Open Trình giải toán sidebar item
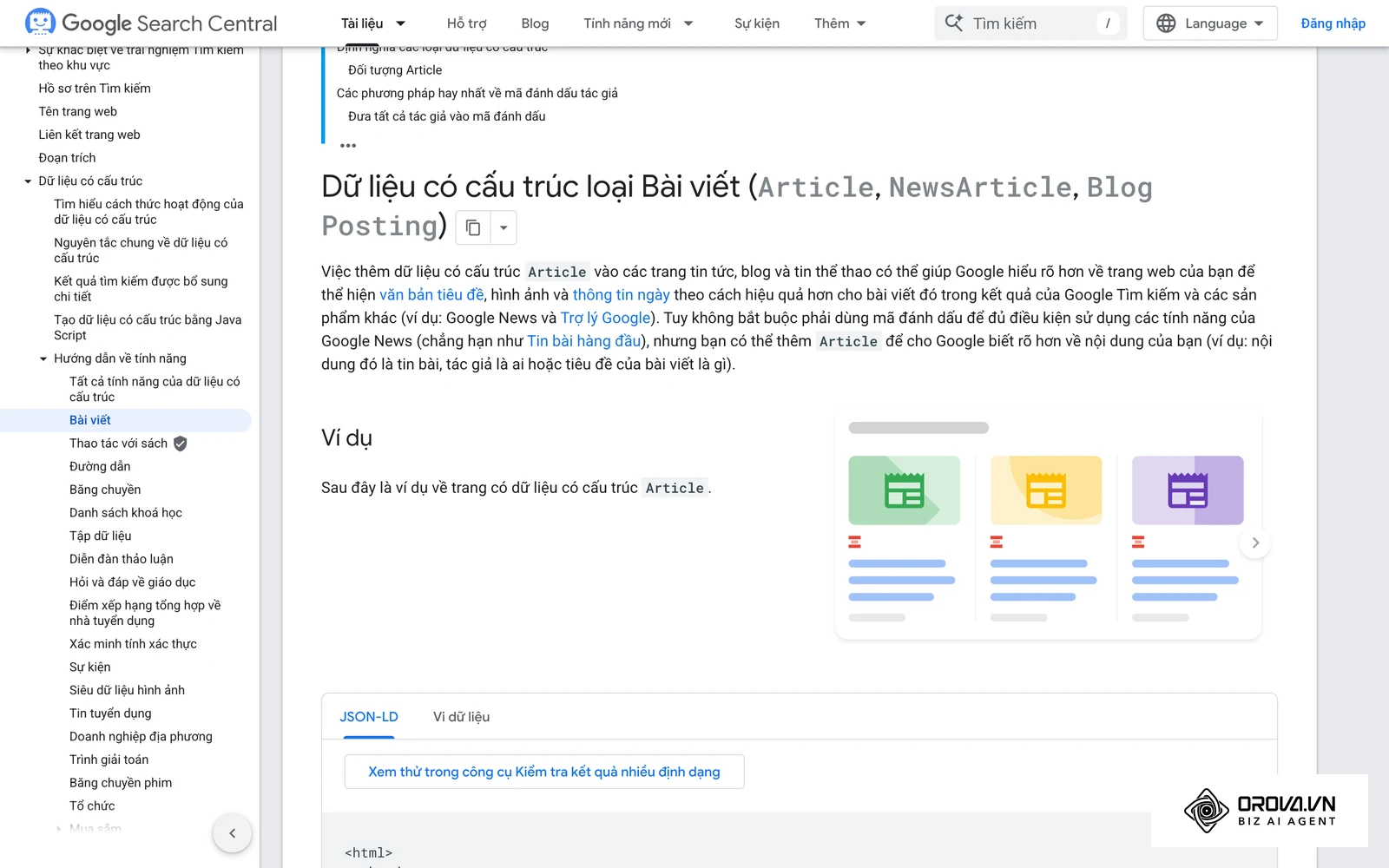Image resolution: width=1389 pixels, height=868 pixels. click(109, 759)
